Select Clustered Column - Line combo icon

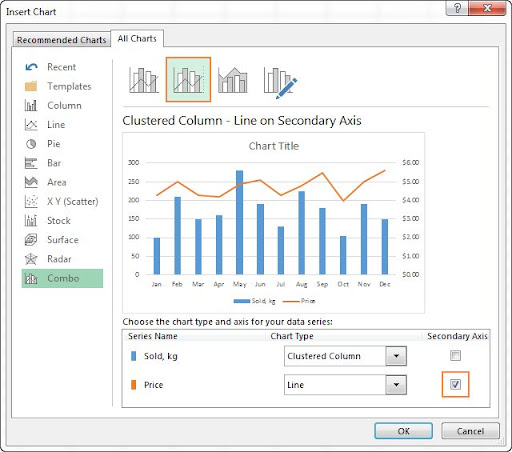click(144, 80)
